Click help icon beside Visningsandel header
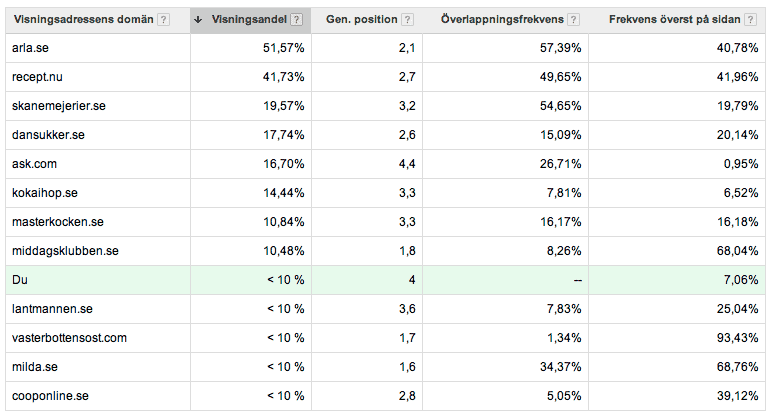Screen dimensions: 771x417 [296, 20]
